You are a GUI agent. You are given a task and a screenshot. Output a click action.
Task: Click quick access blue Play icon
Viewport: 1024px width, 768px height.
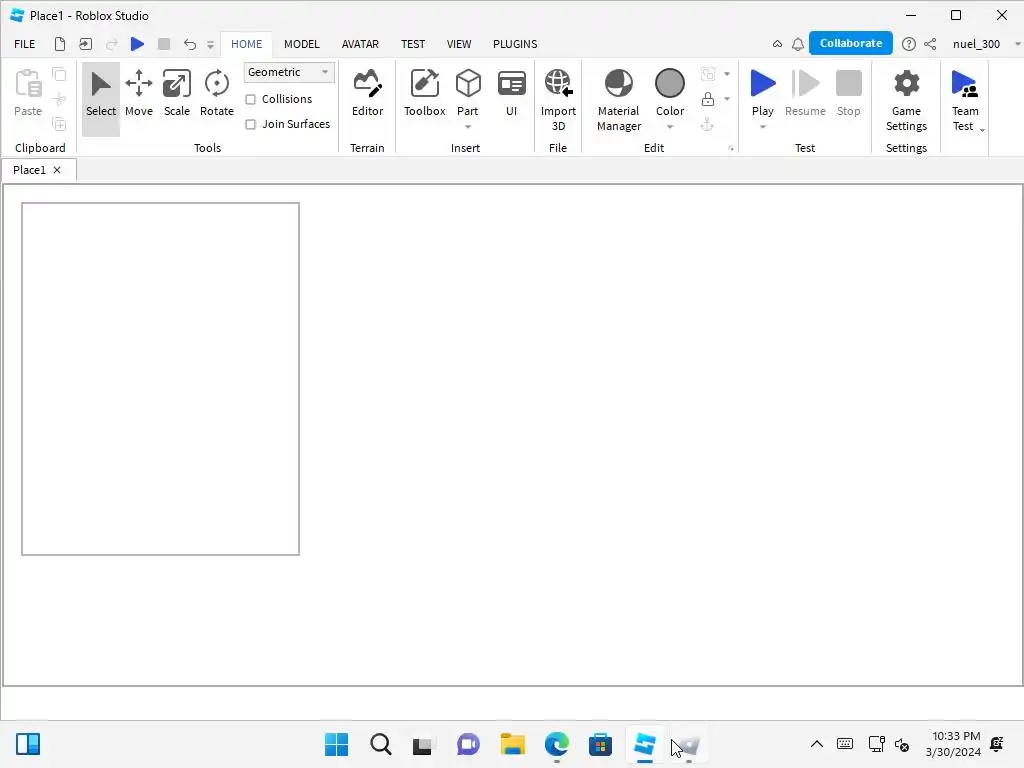tap(137, 44)
